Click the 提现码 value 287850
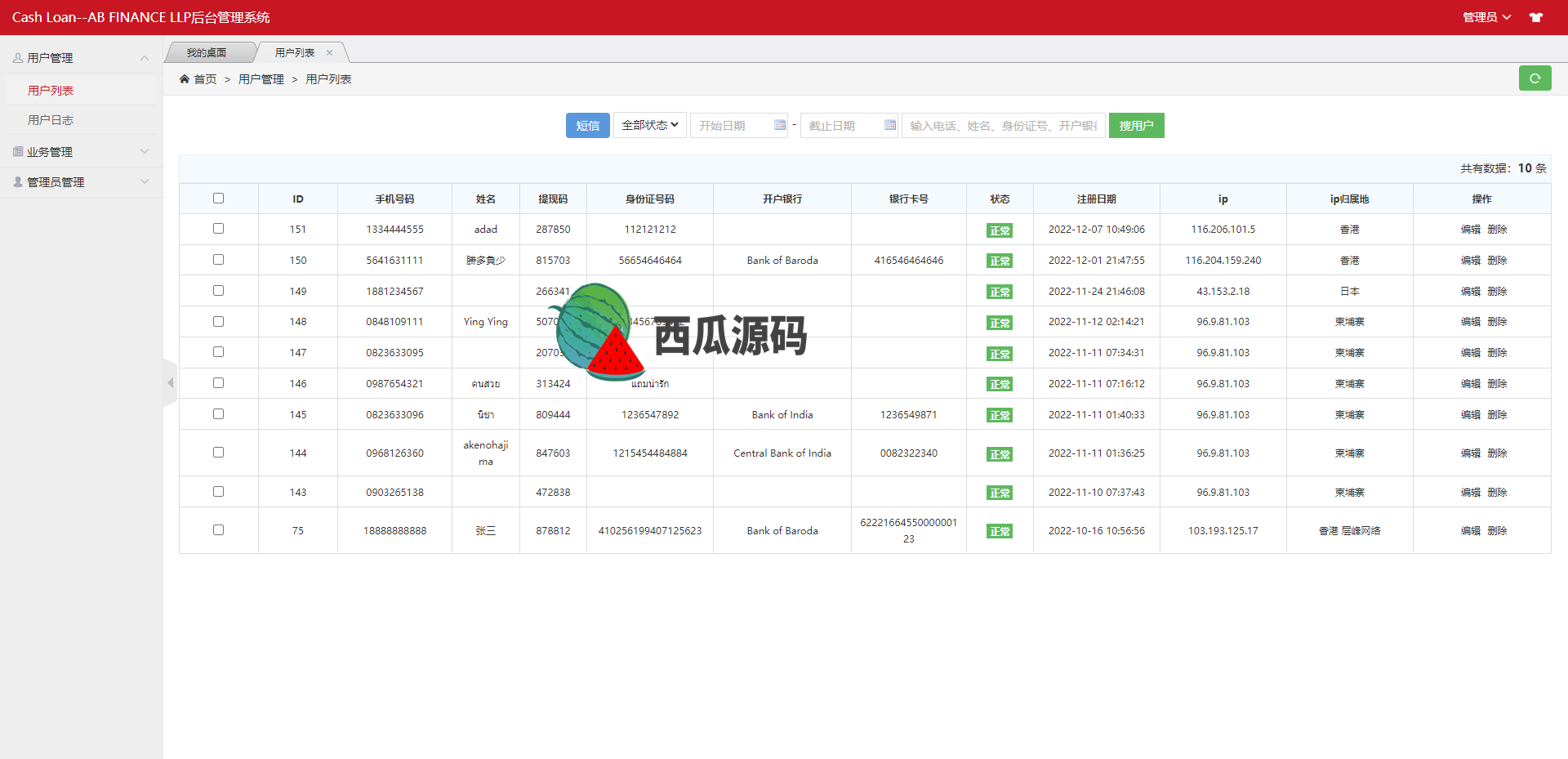This screenshot has width=1568, height=759. tap(553, 230)
